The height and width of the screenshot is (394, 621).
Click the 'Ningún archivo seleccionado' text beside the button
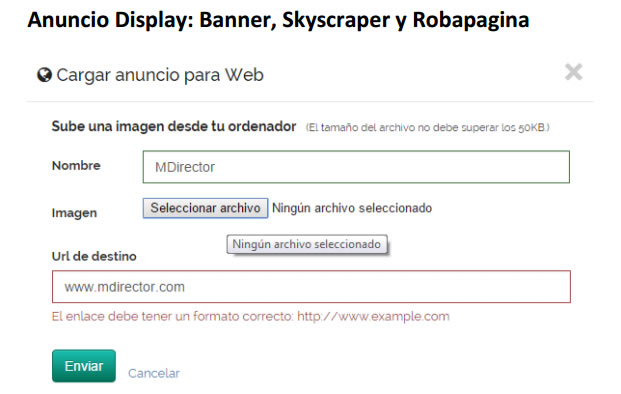(x=352, y=208)
